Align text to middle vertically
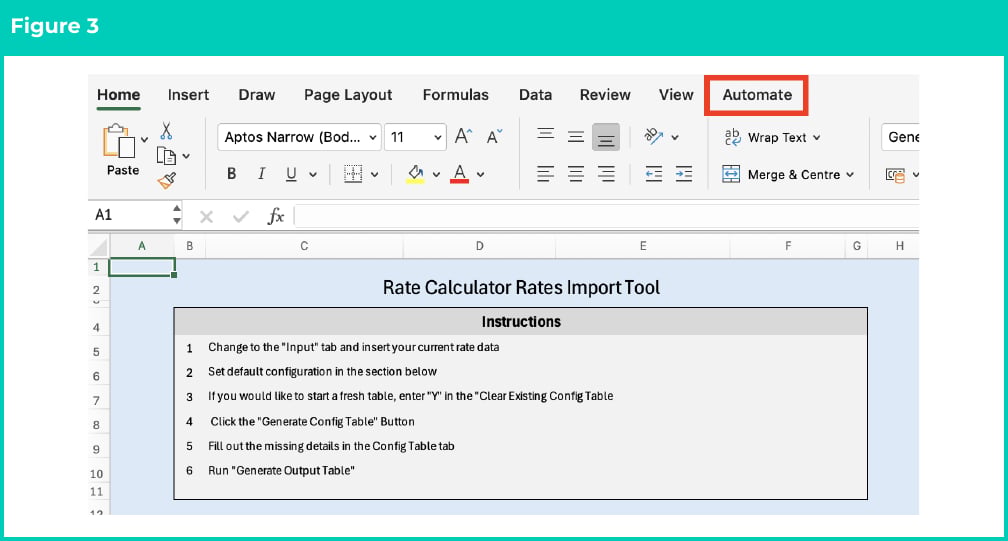The image size is (1008, 541). [575, 137]
